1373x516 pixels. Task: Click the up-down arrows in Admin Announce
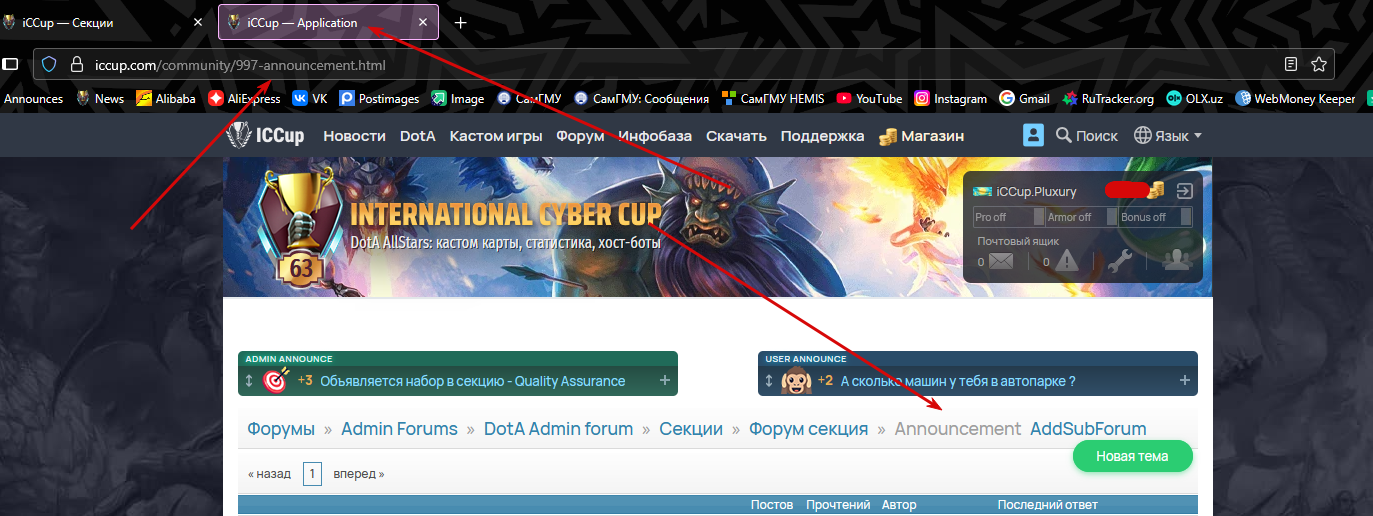point(249,381)
